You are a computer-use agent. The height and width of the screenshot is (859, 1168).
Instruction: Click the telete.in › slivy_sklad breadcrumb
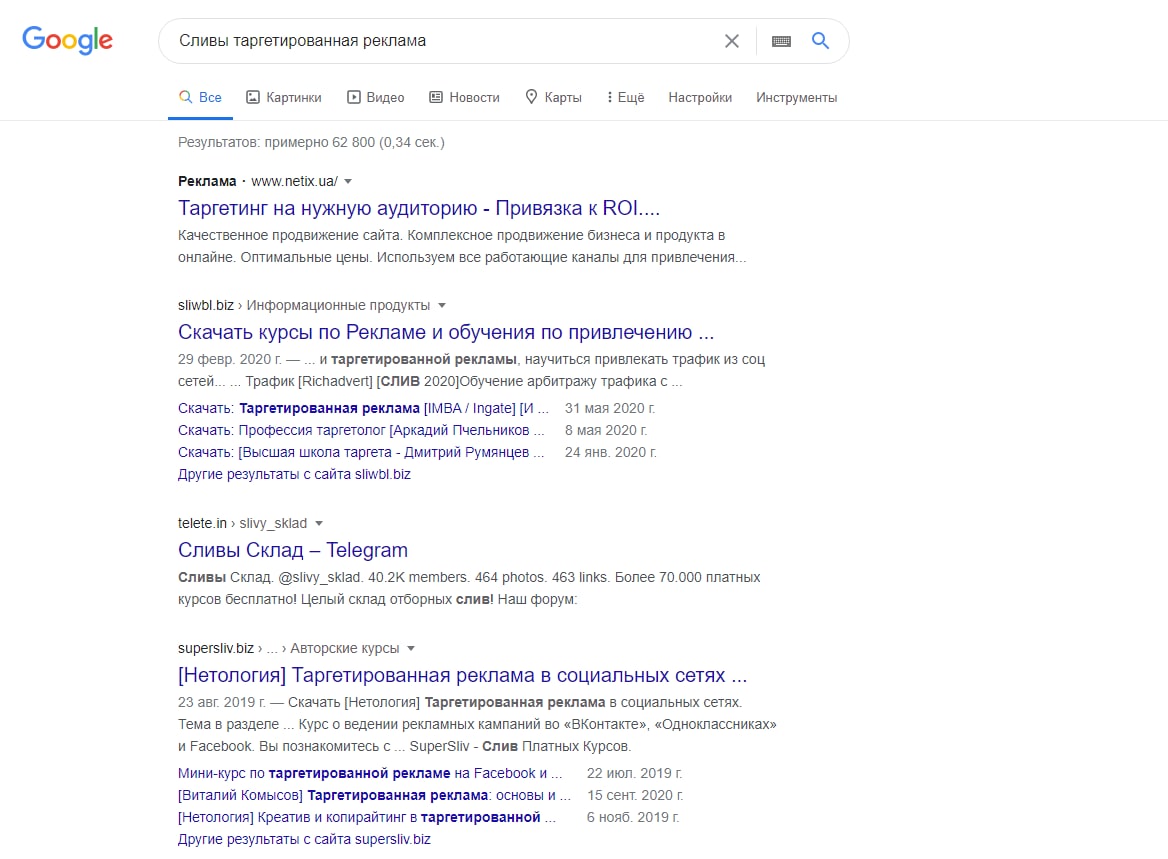[242, 523]
